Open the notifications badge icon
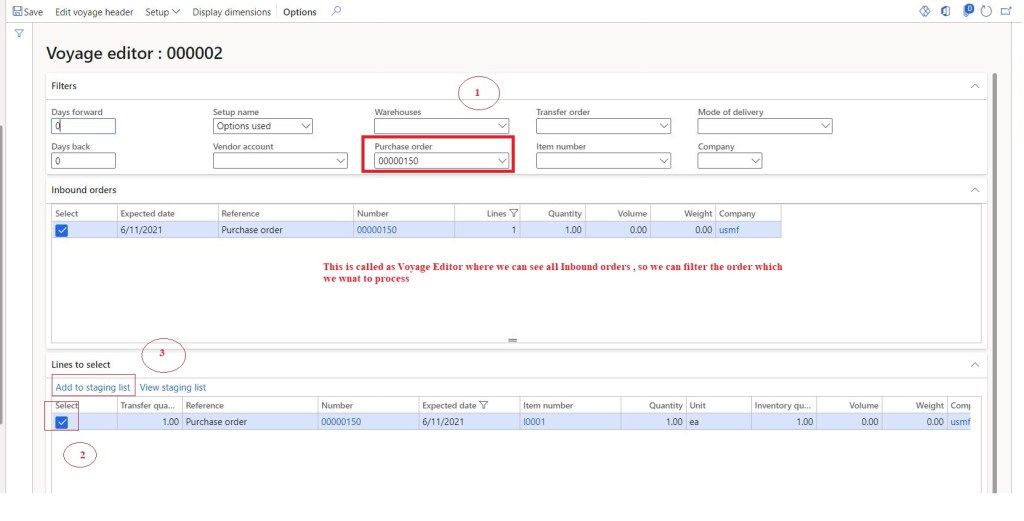Viewport: 1024px width, 521px height. (968, 11)
